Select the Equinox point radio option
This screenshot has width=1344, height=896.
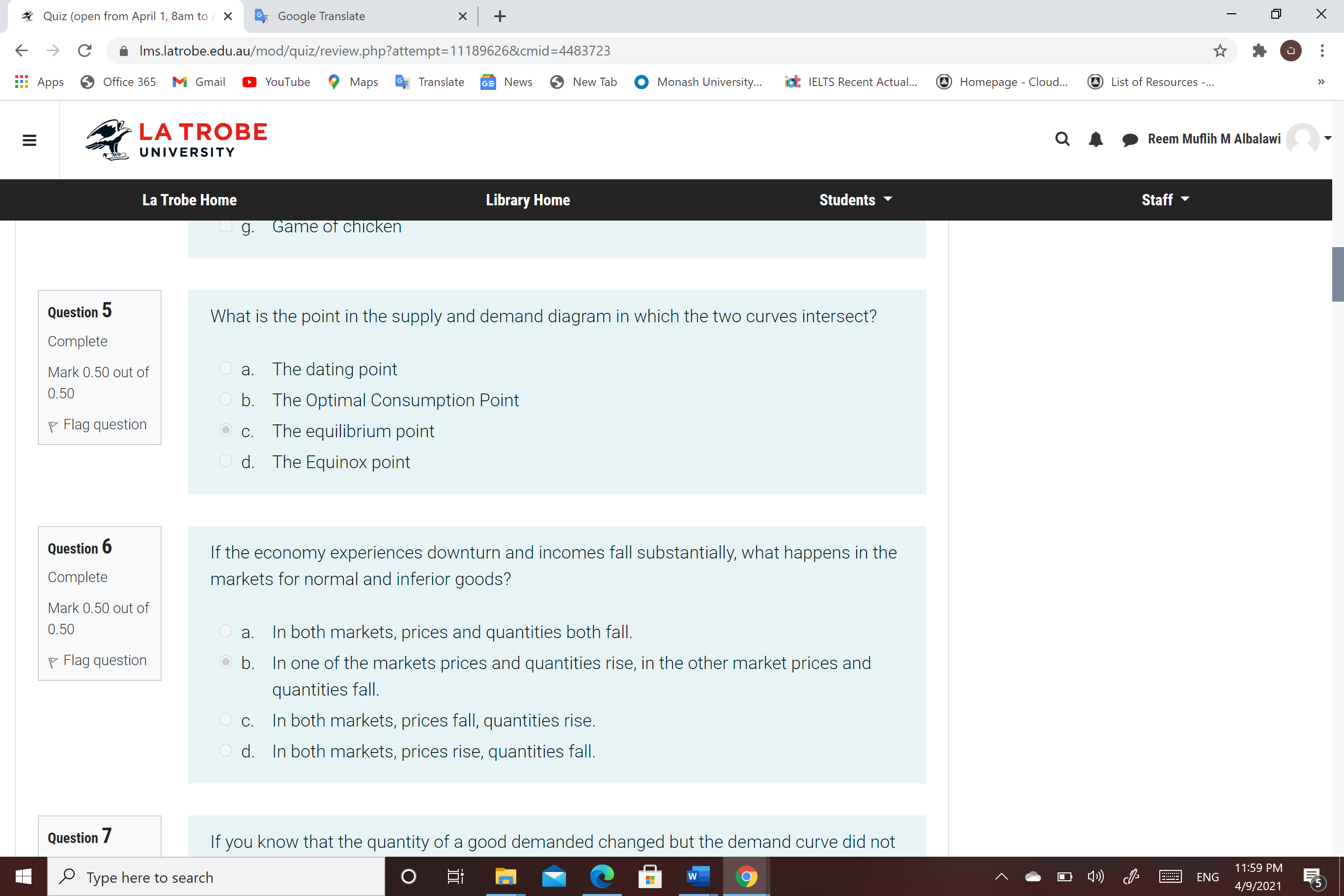[x=225, y=461]
